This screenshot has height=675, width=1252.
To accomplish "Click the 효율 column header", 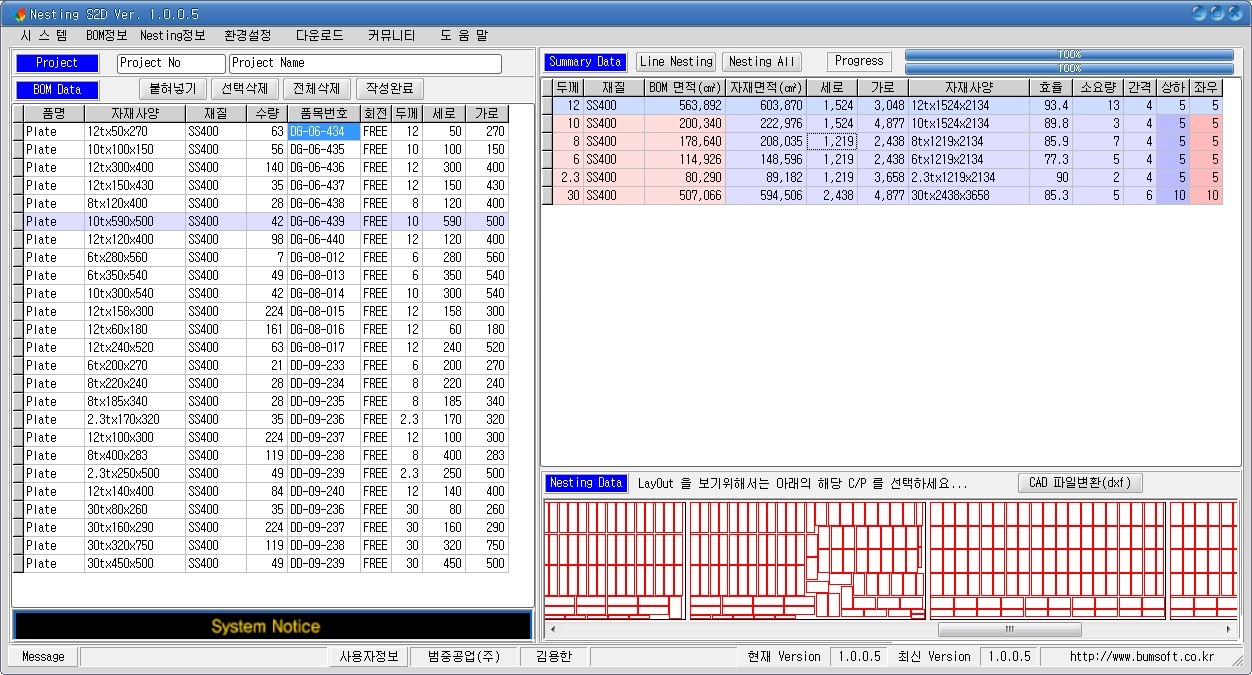I will [1051, 88].
